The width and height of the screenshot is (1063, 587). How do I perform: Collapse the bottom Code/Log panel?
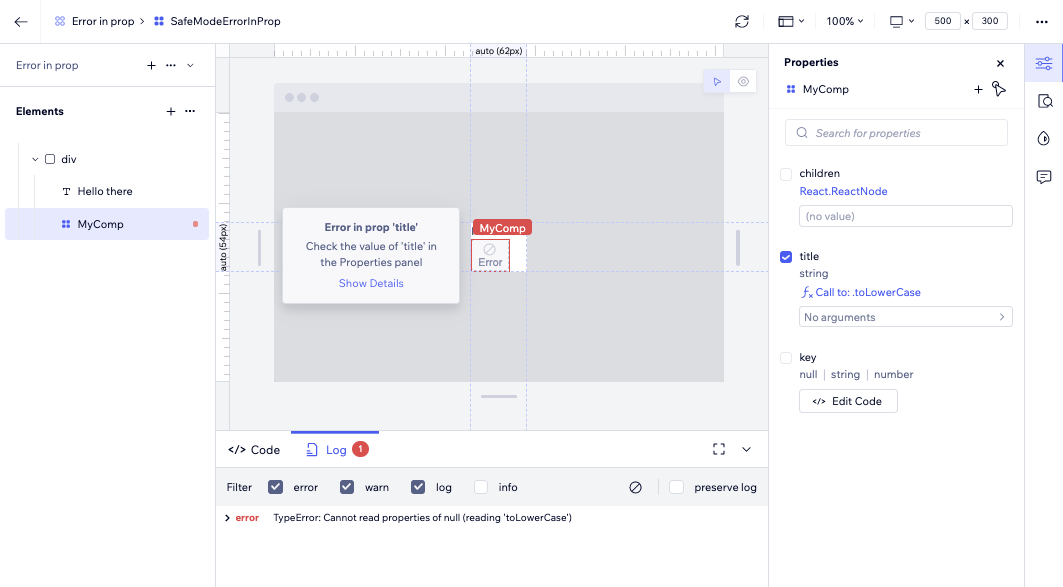tap(746, 449)
